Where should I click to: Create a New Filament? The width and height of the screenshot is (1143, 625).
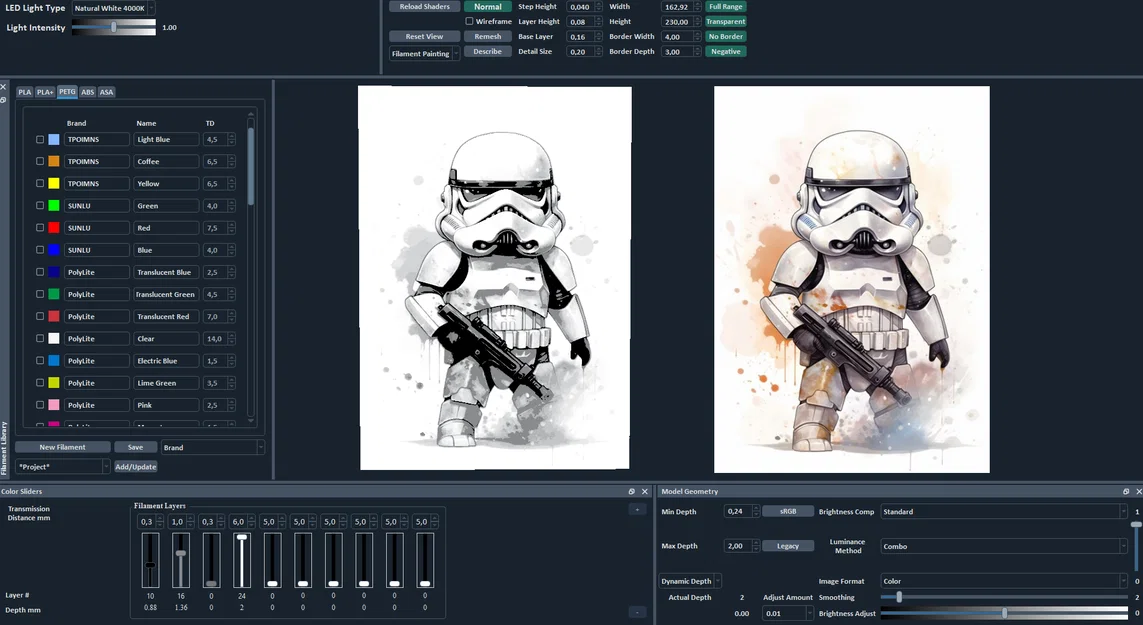63,447
